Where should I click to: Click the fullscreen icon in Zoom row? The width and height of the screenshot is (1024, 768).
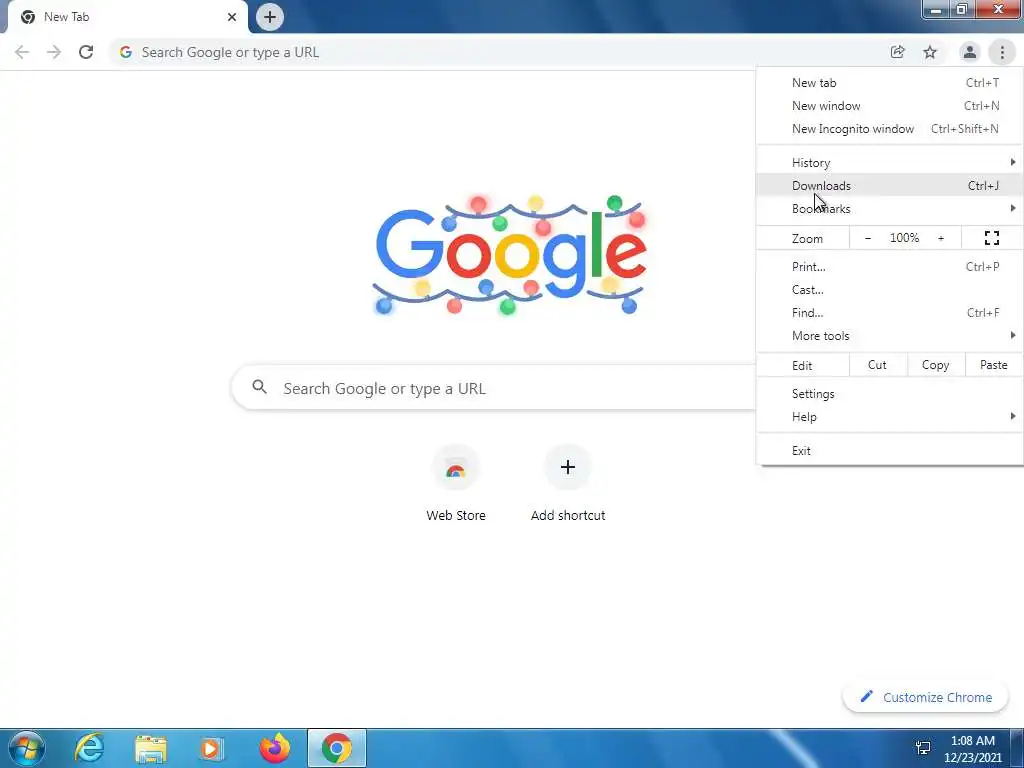pyautogui.click(x=992, y=238)
